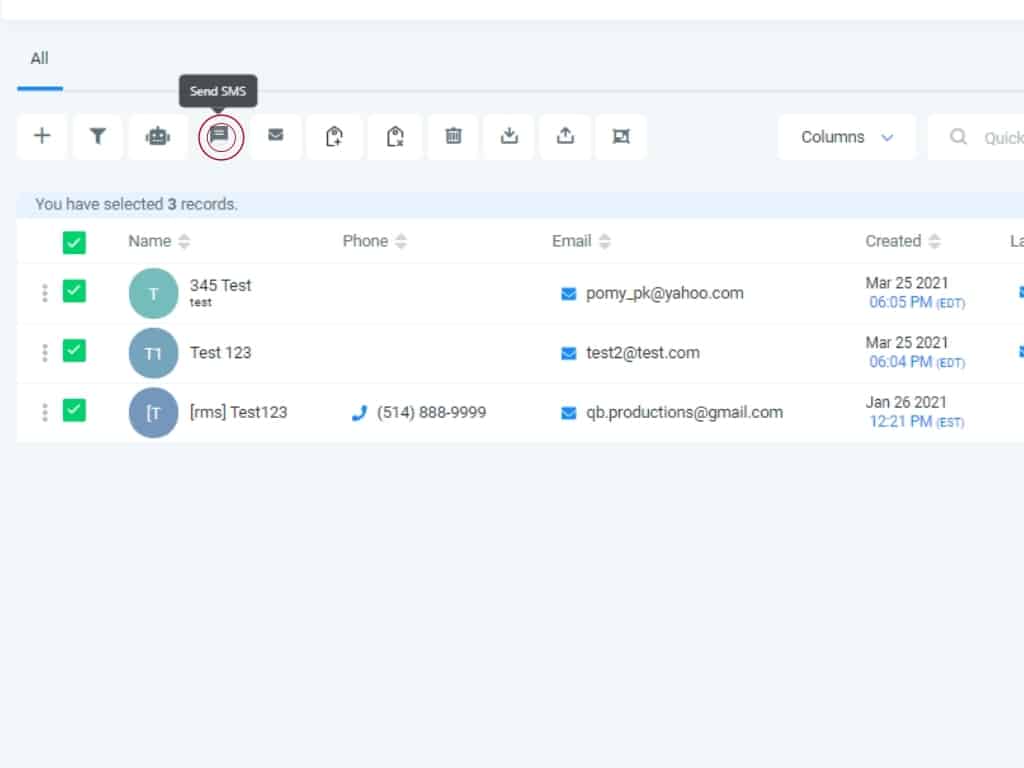Click the remove tag icon
Screen dimensions: 1024x768
coord(395,137)
